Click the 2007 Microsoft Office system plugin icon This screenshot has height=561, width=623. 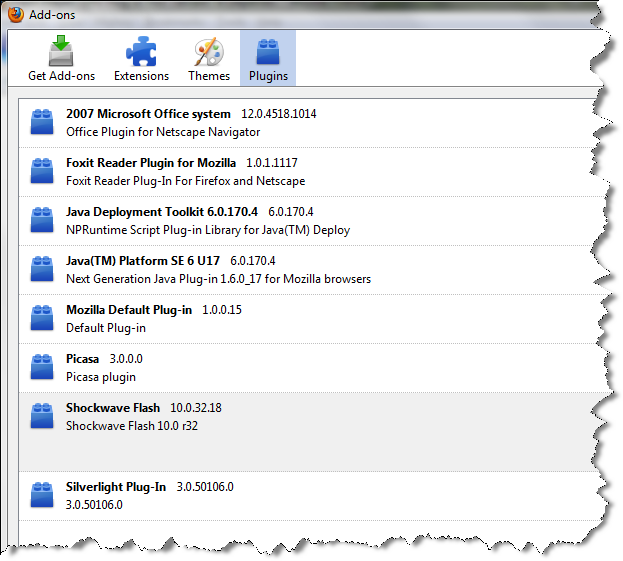(42, 122)
